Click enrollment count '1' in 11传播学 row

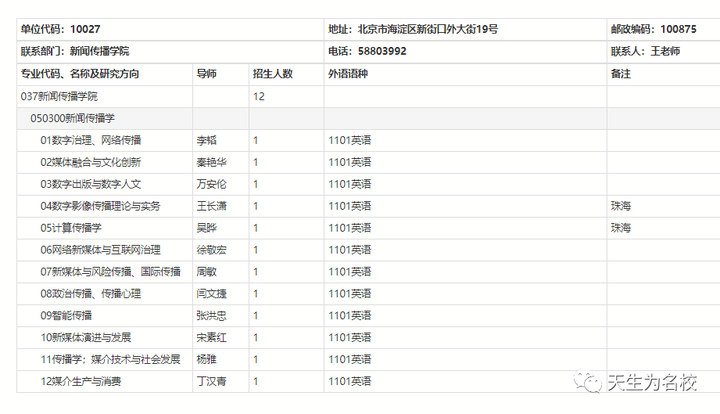256,359
